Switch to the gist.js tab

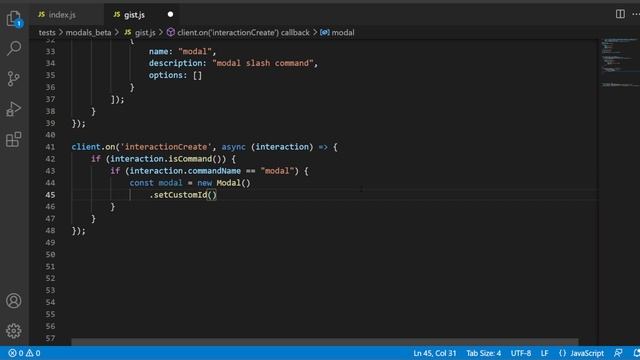click(x=135, y=15)
